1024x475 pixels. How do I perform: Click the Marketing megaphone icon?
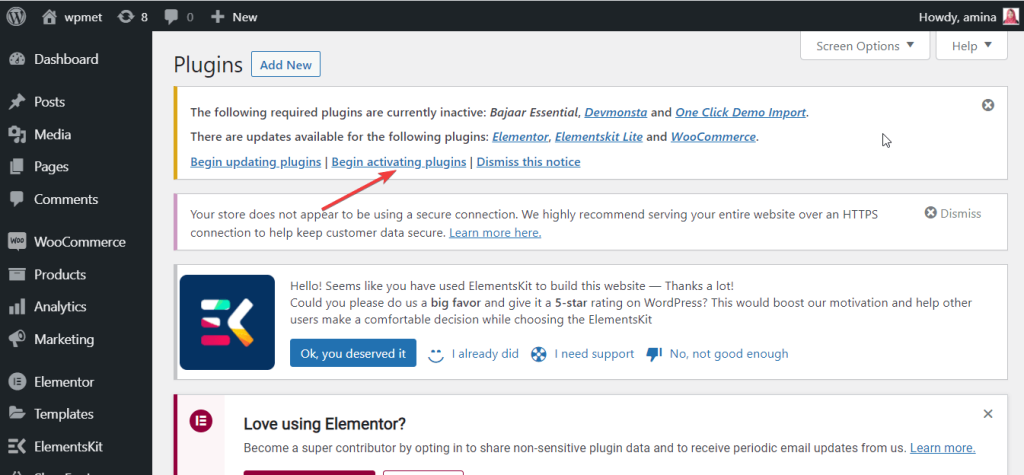[x=17, y=339]
